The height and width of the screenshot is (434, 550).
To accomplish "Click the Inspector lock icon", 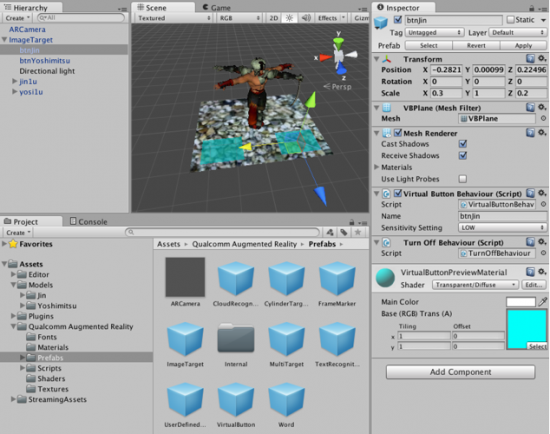I will pos(532,8).
